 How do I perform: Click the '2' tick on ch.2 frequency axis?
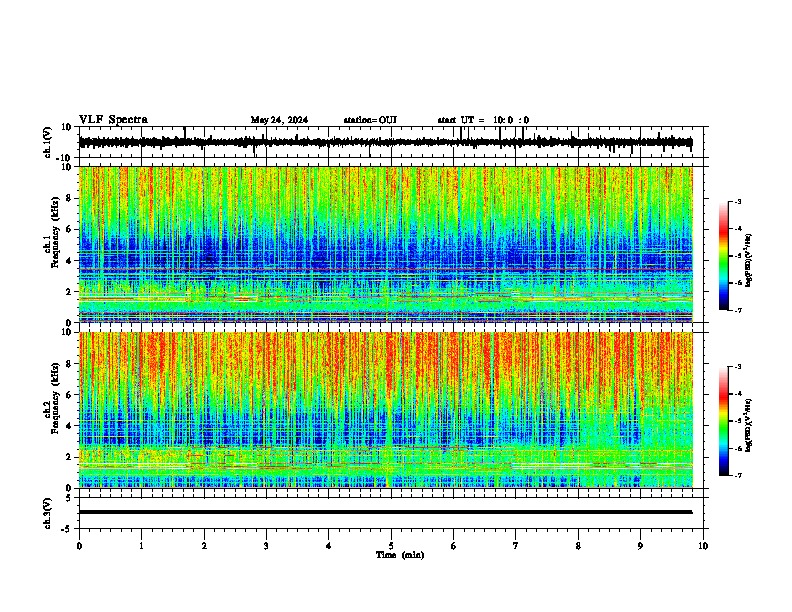click(69, 457)
